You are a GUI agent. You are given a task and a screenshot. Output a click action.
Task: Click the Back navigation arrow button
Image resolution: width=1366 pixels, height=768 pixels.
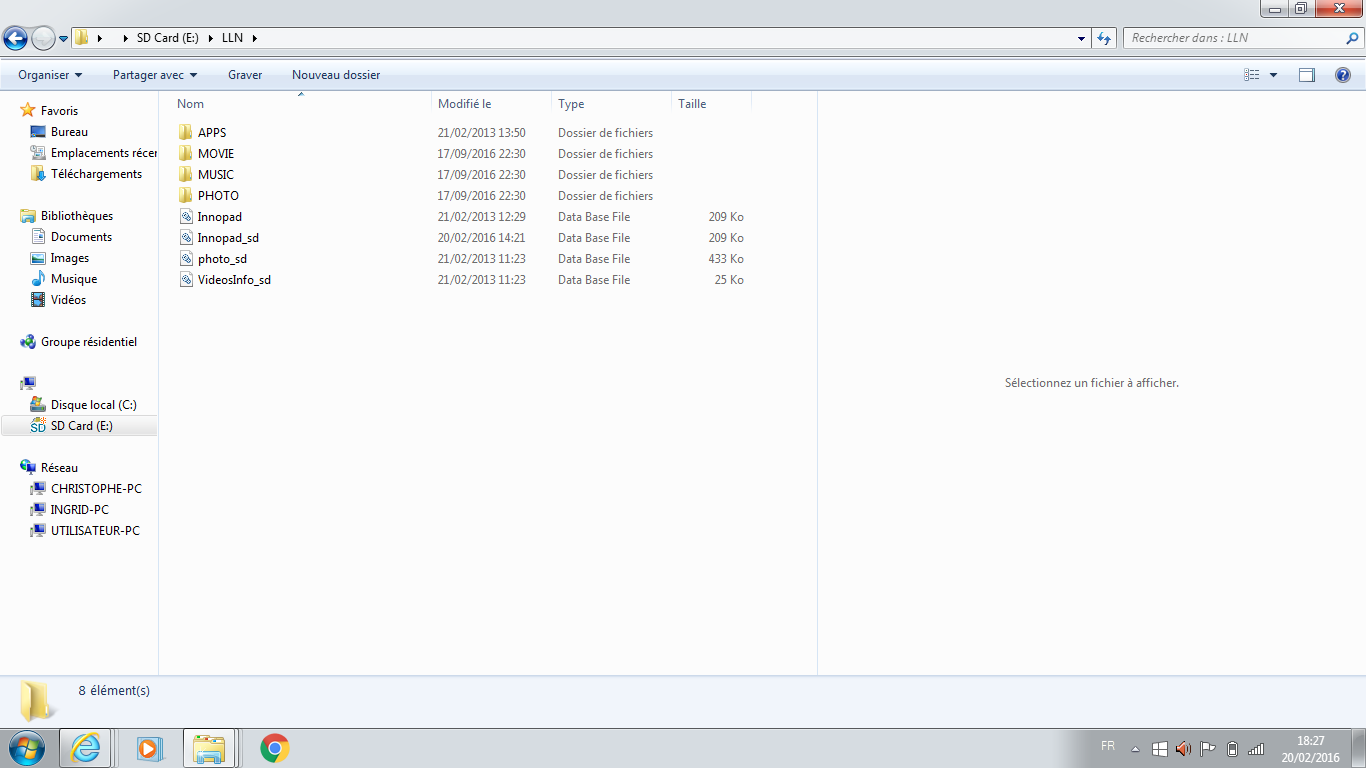(x=15, y=39)
